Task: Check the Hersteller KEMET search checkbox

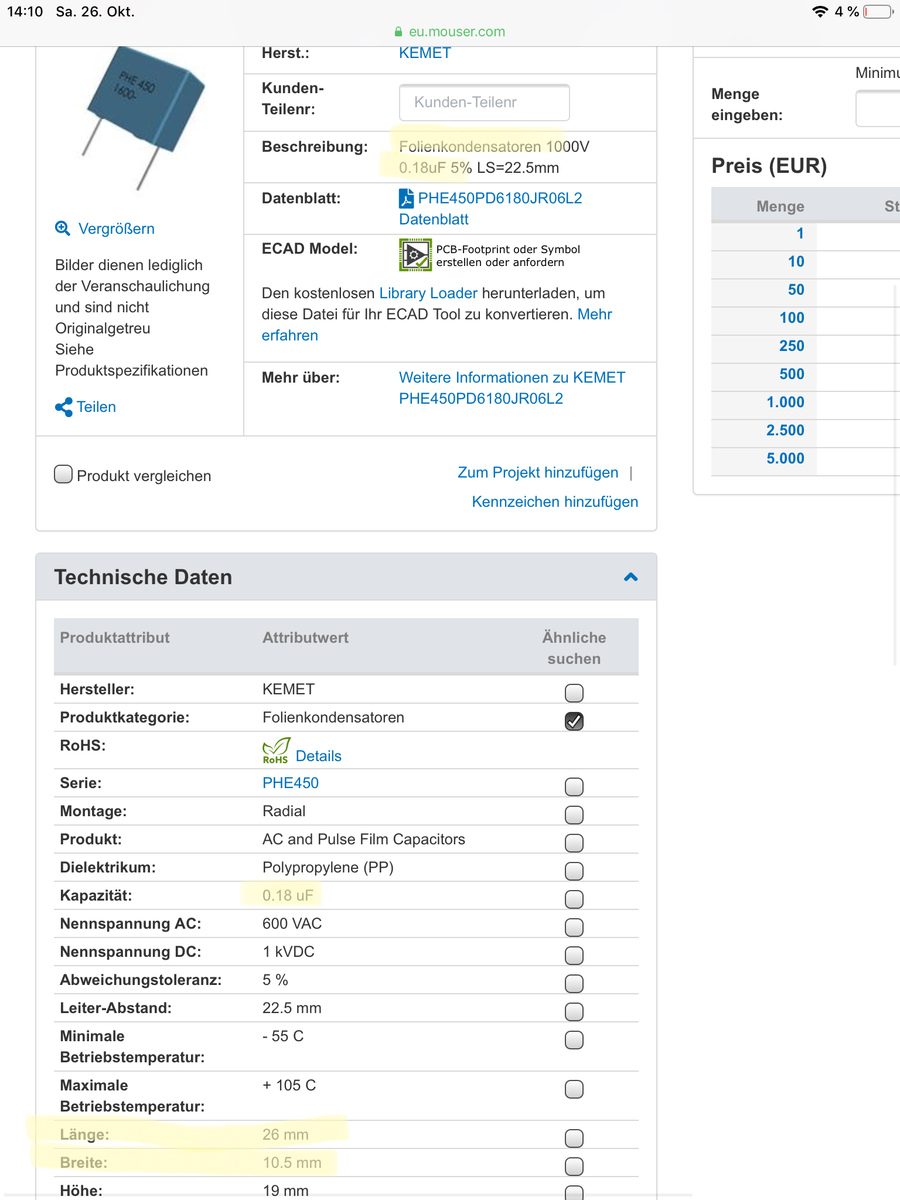Action: click(x=574, y=692)
